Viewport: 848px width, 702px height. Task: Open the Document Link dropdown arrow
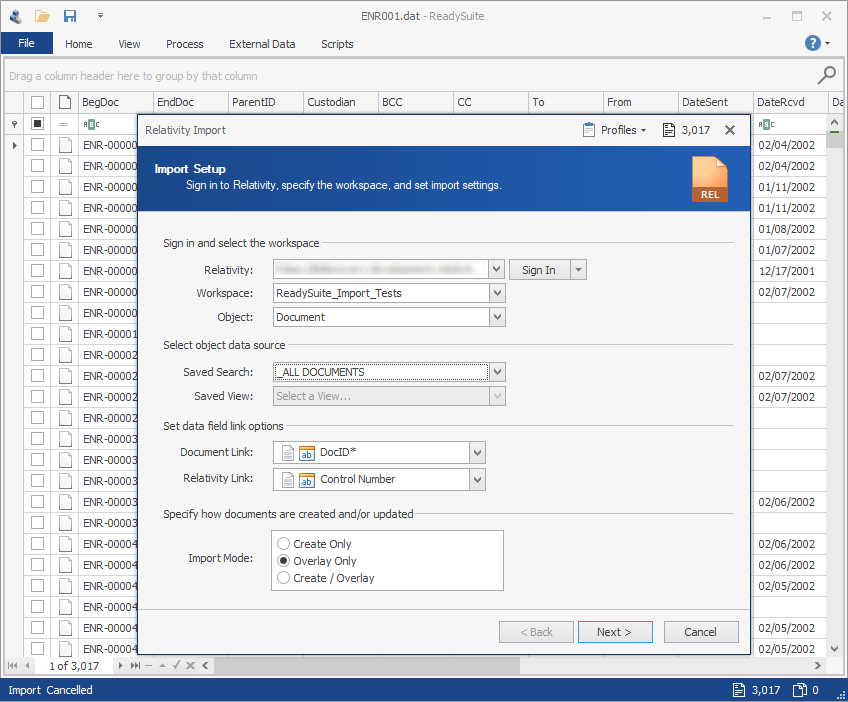pyautogui.click(x=477, y=453)
